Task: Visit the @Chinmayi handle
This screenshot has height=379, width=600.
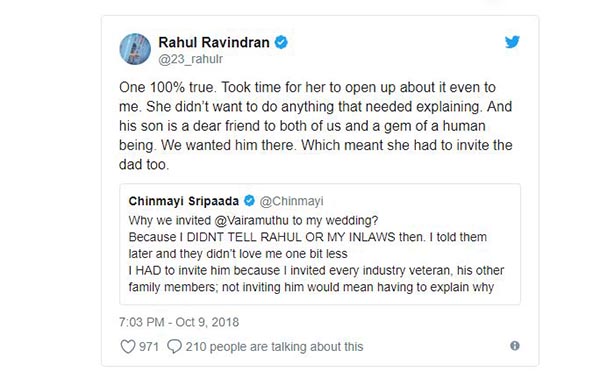Action: point(291,201)
